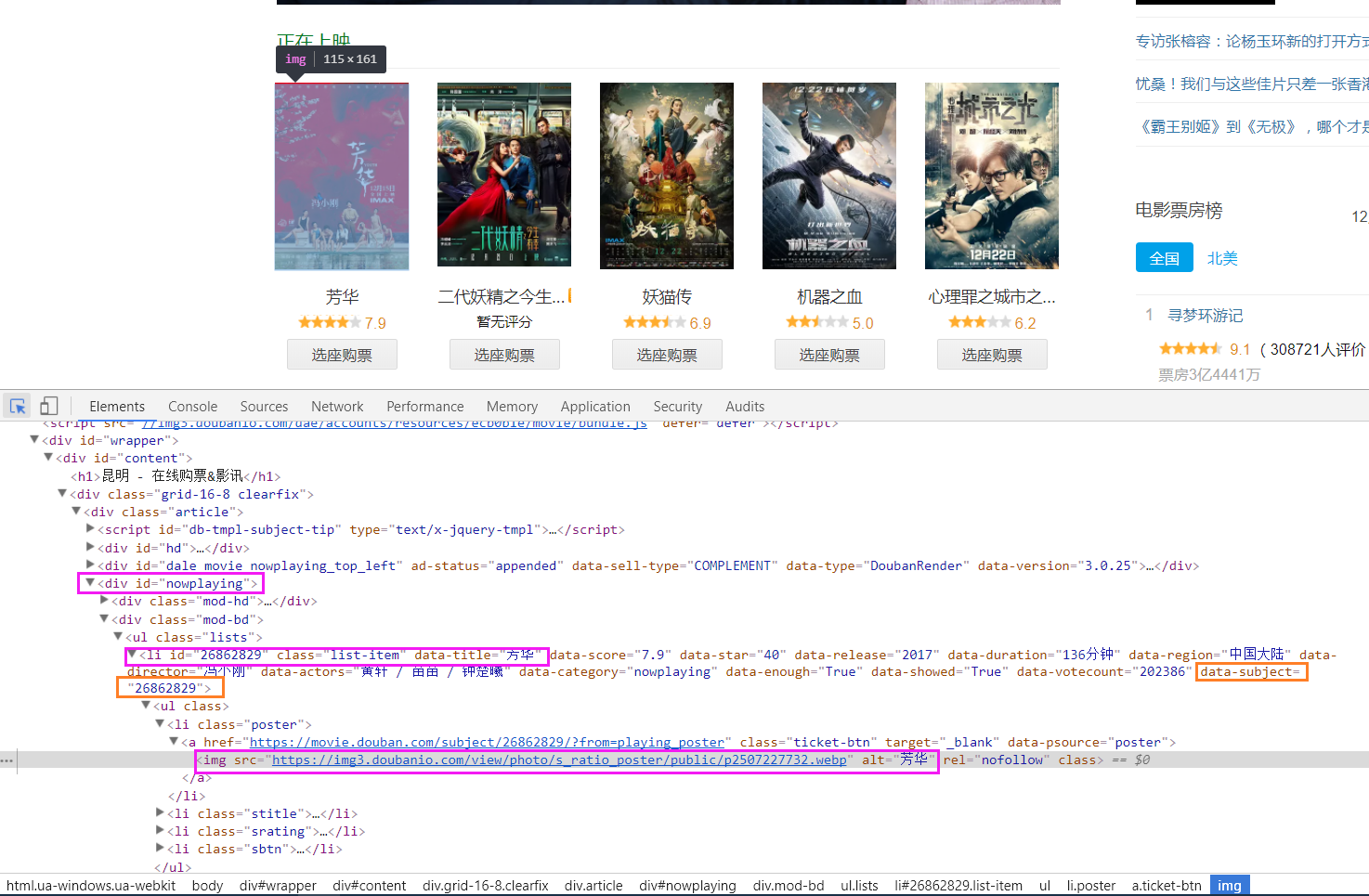Open the 芳华 title link
The height and width of the screenshot is (896, 1369).
[x=342, y=297]
